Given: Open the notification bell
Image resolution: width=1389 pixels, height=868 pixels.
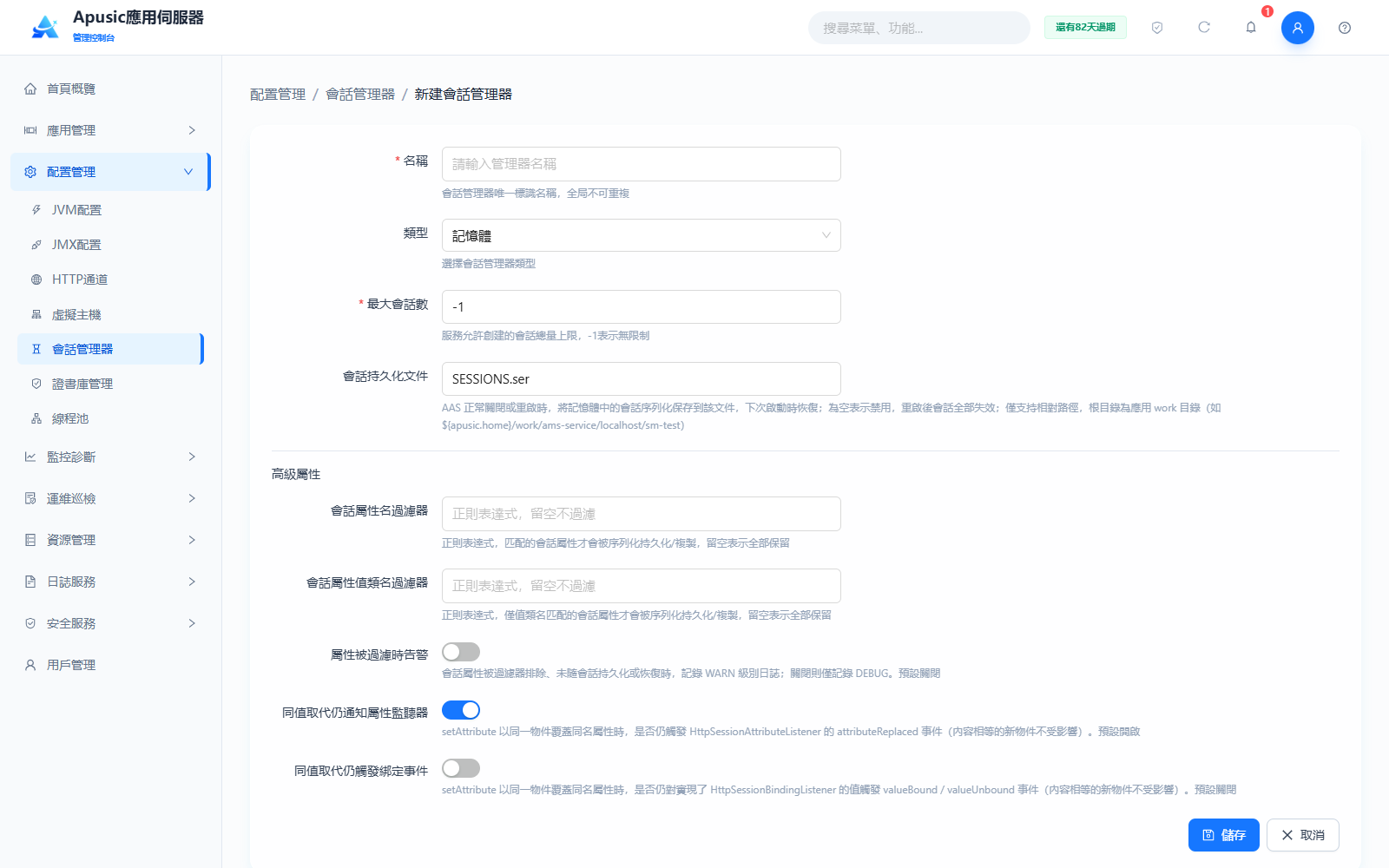Looking at the screenshot, I should tap(1251, 28).
